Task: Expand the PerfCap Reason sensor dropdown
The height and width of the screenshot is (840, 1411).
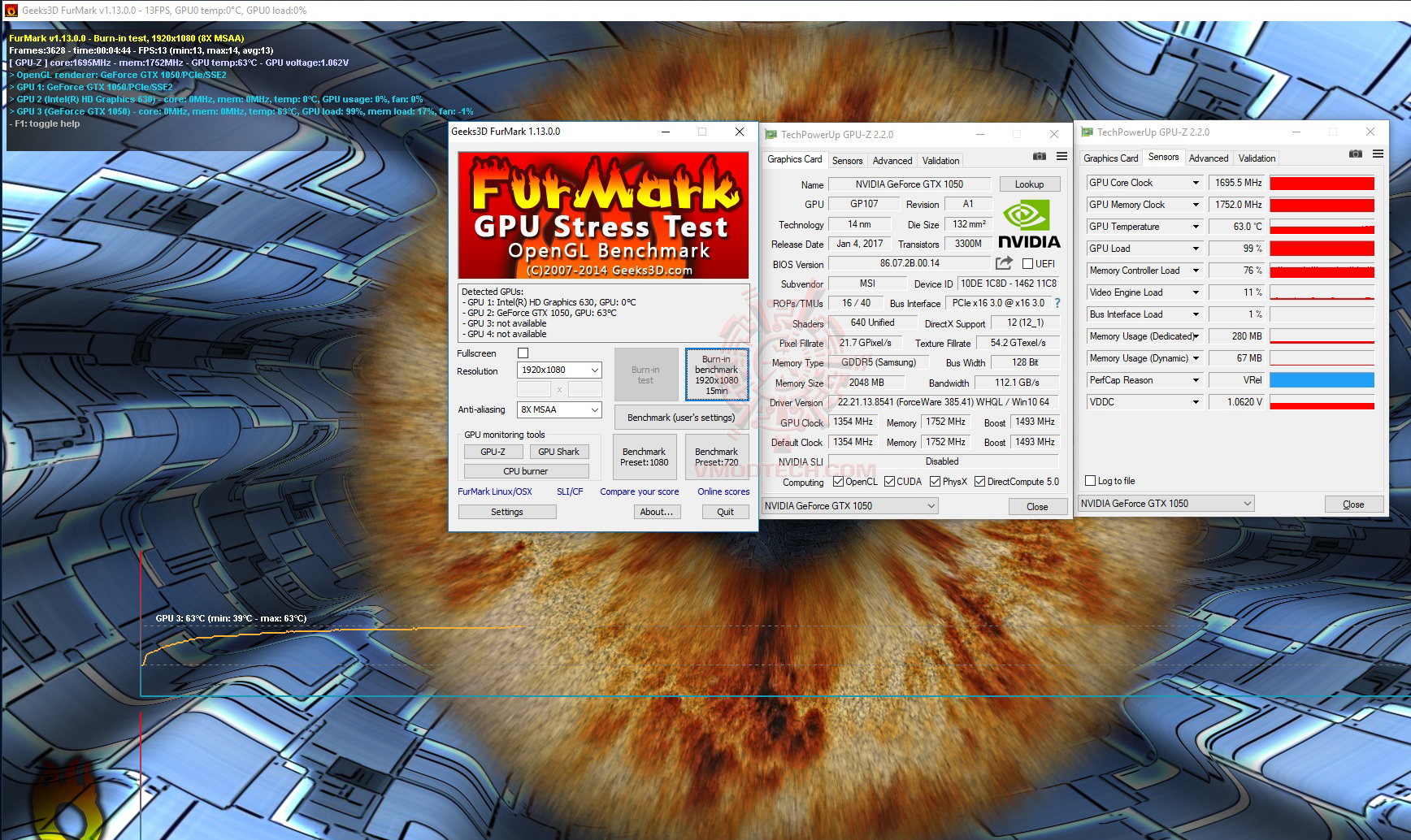Action: [1196, 380]
